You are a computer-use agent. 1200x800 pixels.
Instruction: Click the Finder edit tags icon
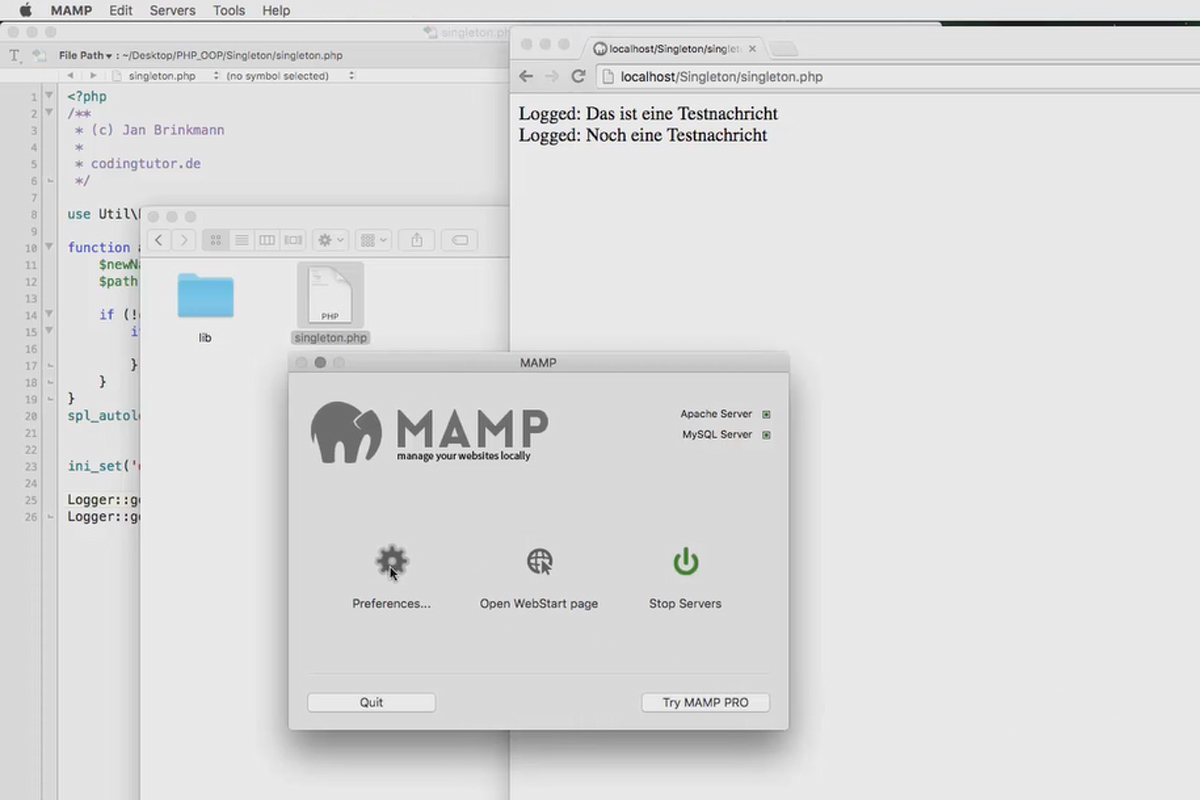pos(459,240)
